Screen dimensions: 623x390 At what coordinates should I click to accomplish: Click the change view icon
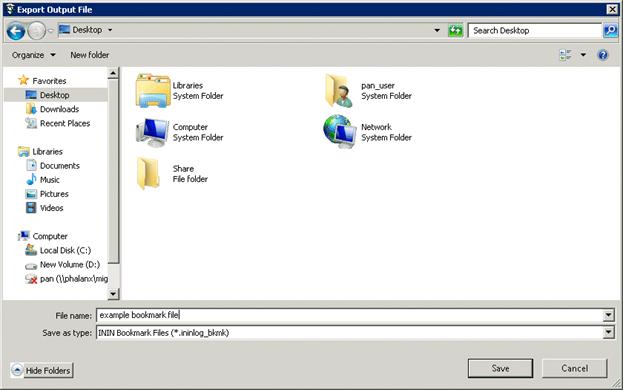pos(565,55)
